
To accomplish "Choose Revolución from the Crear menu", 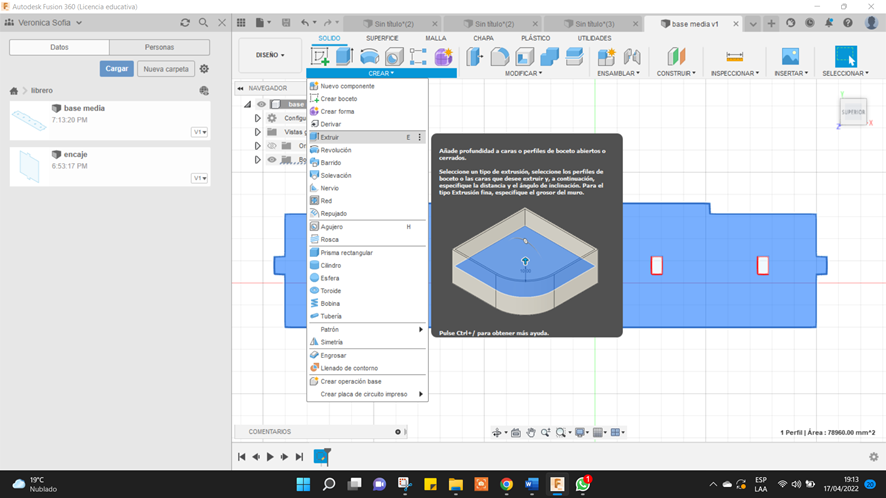I will (335, 150).
